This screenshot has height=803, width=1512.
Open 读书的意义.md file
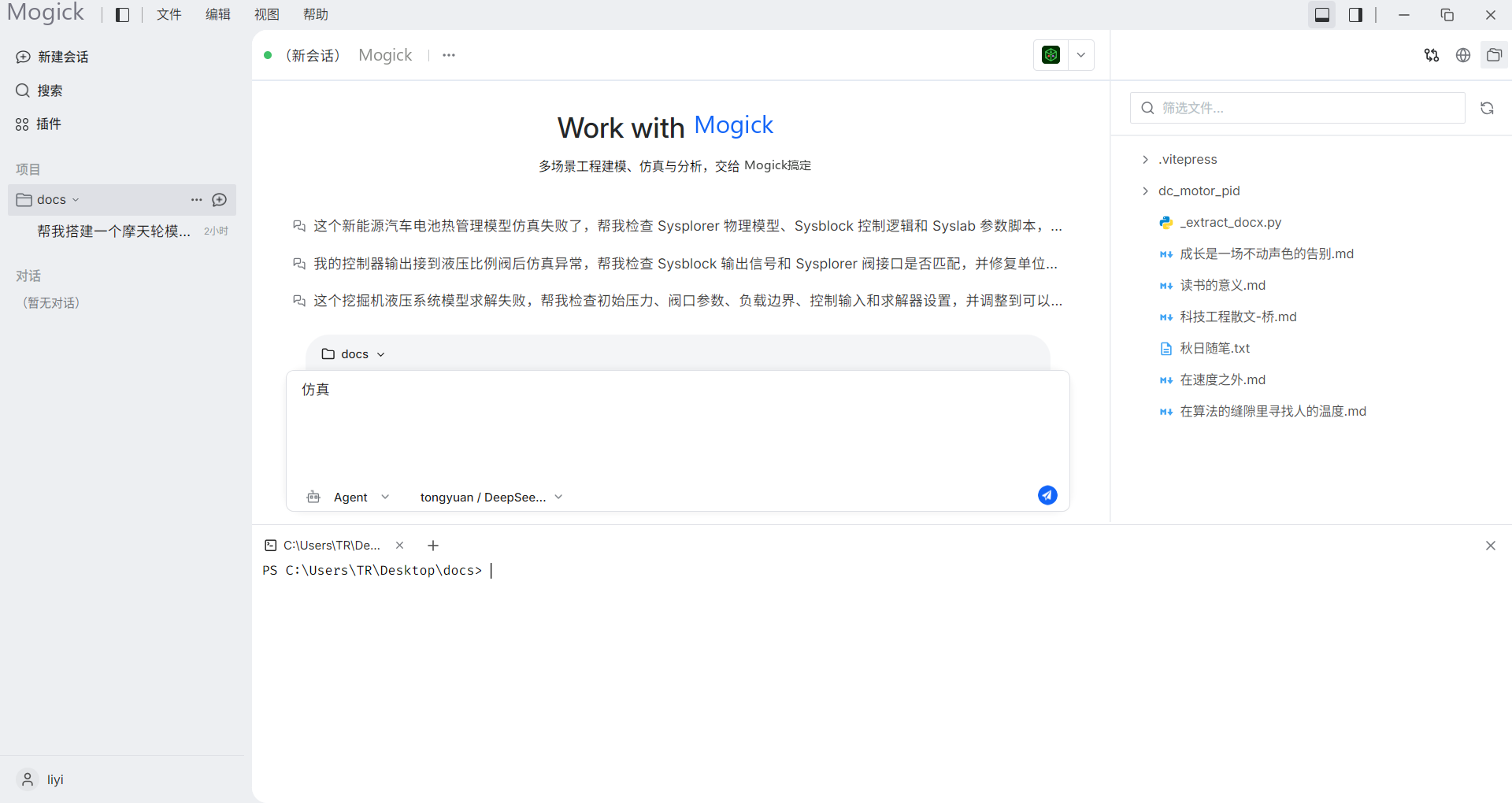coord(1213,286)
